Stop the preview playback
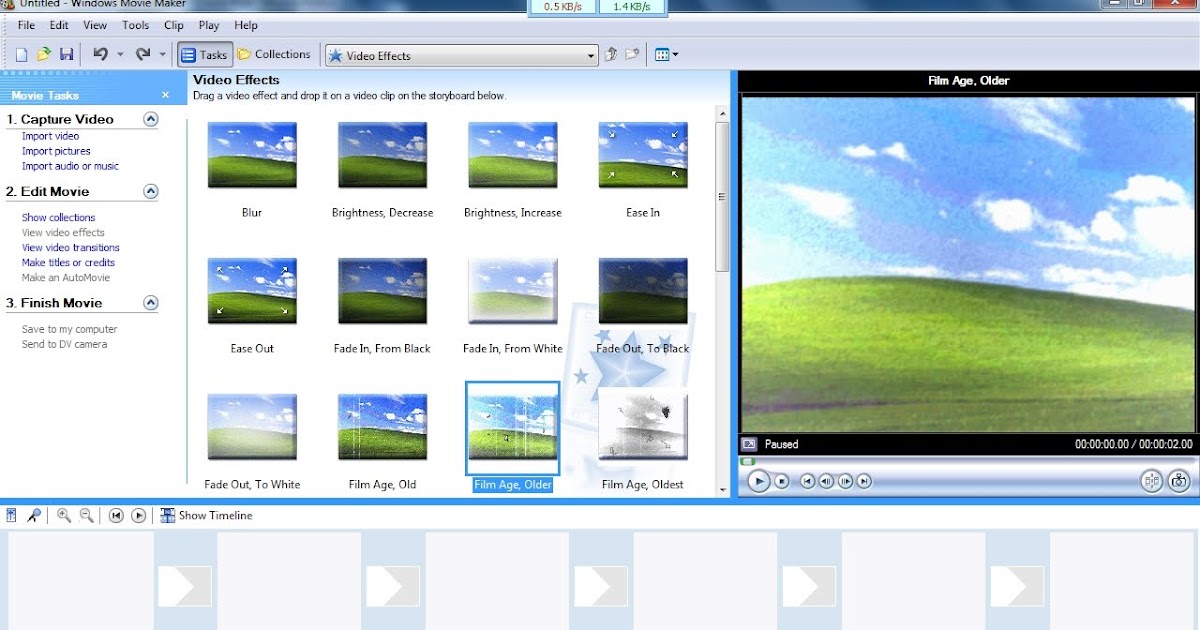 [x=782, y=481]
